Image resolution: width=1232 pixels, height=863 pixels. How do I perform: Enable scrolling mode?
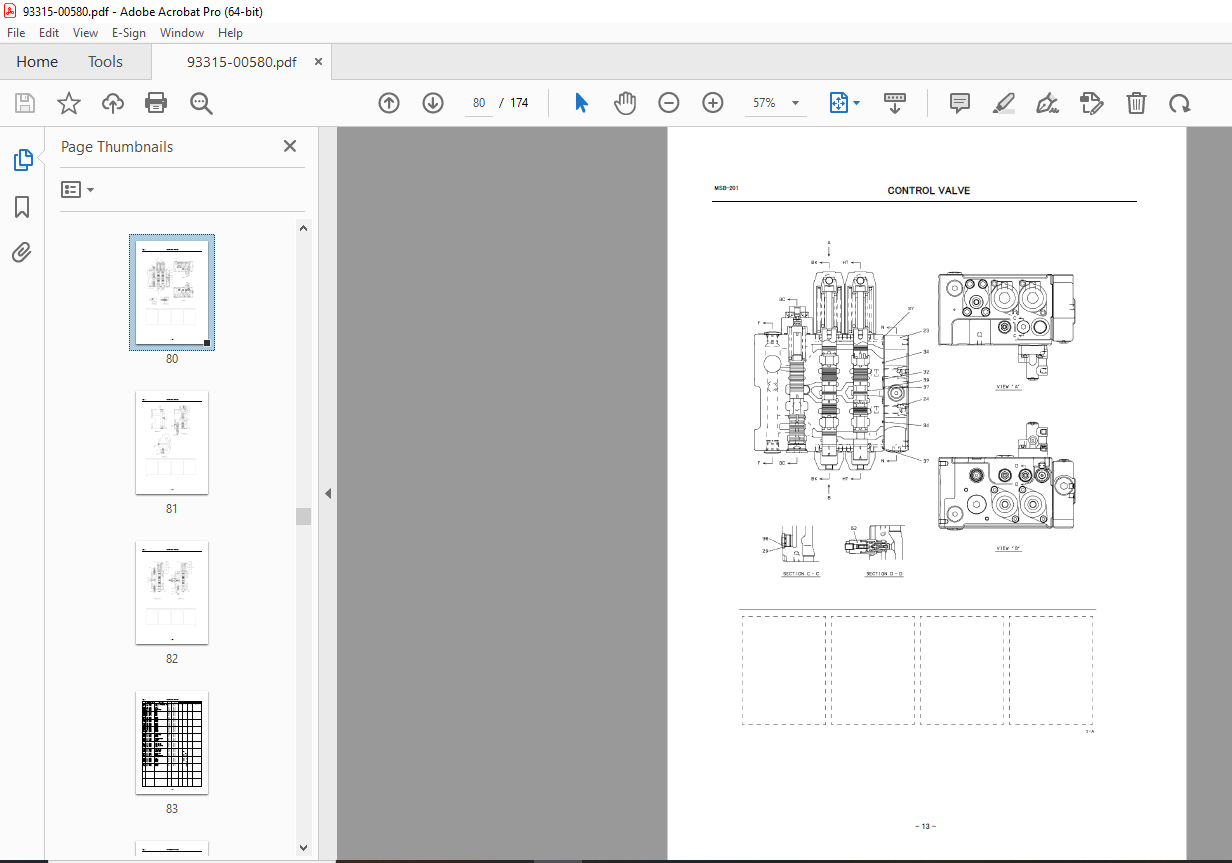[x=895, y=103]
